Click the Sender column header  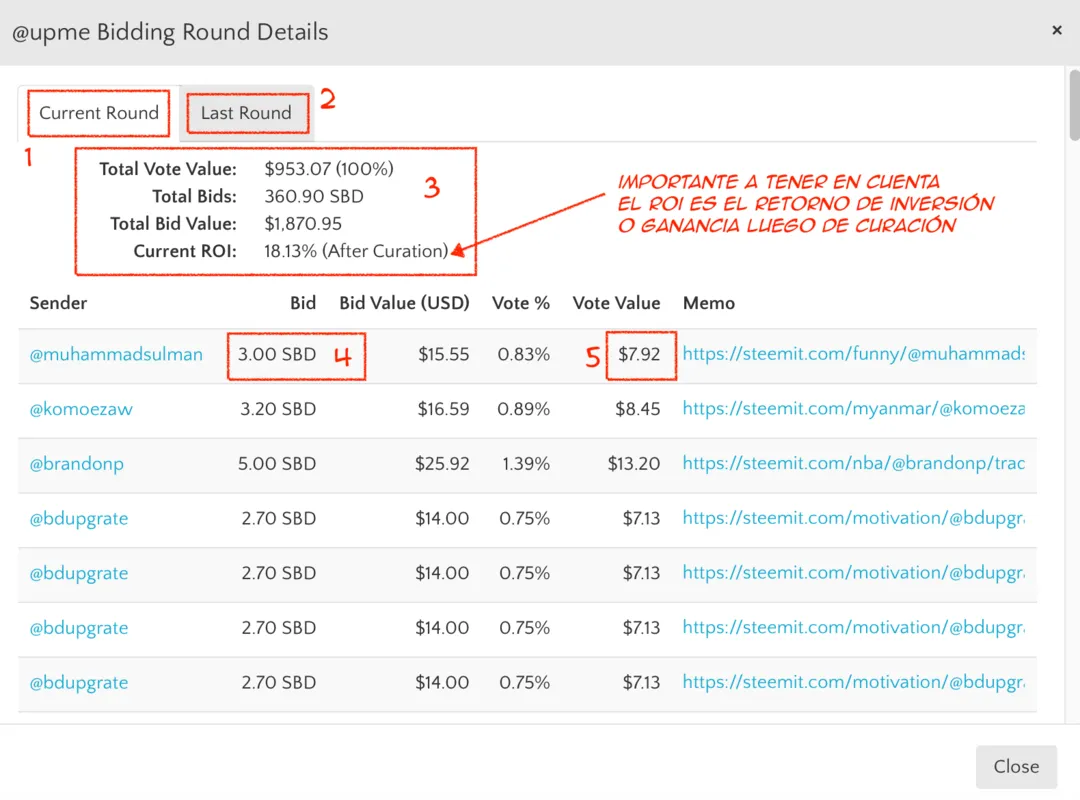coord(59,303)
